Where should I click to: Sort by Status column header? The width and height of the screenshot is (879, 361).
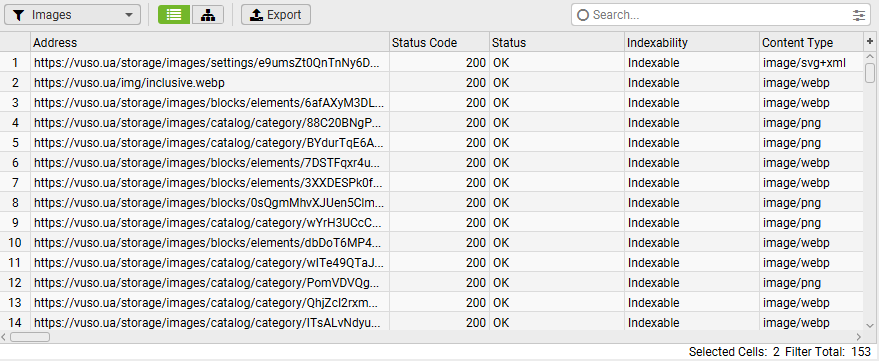click(x=557, y=43)
